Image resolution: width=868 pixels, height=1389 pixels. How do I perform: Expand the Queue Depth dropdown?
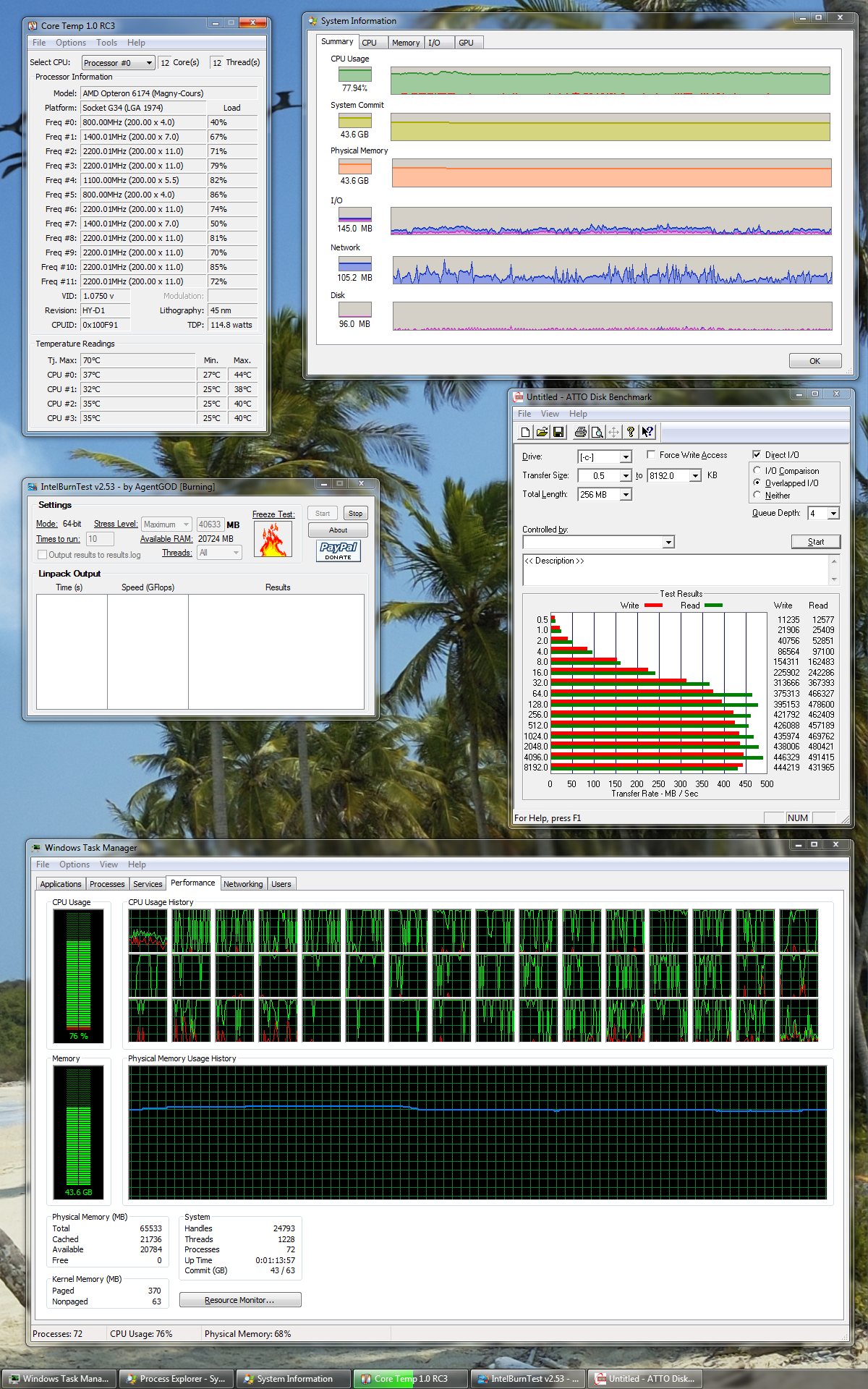click(823, 513)
